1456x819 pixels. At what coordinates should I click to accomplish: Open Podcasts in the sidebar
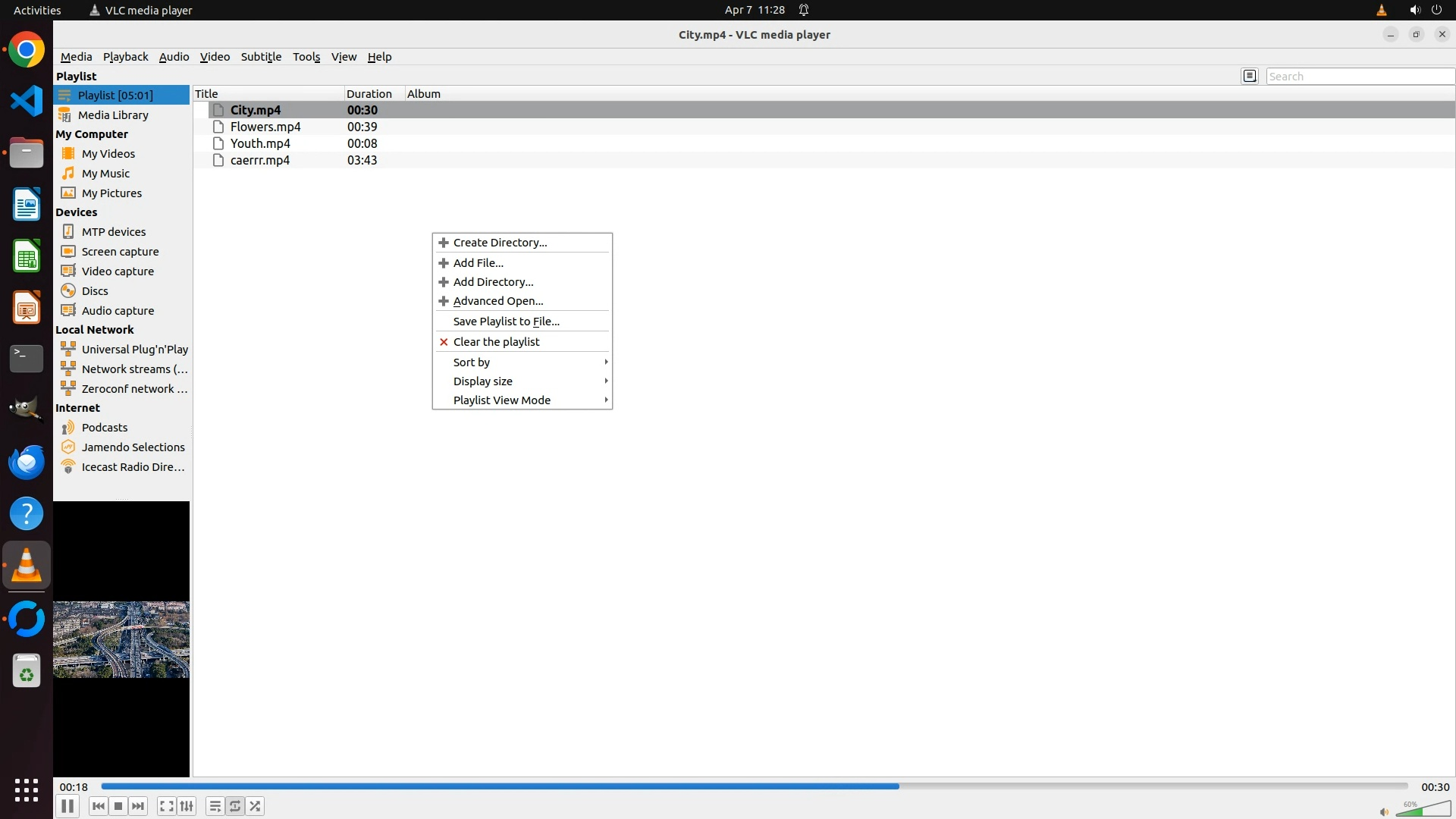[105, 428]
